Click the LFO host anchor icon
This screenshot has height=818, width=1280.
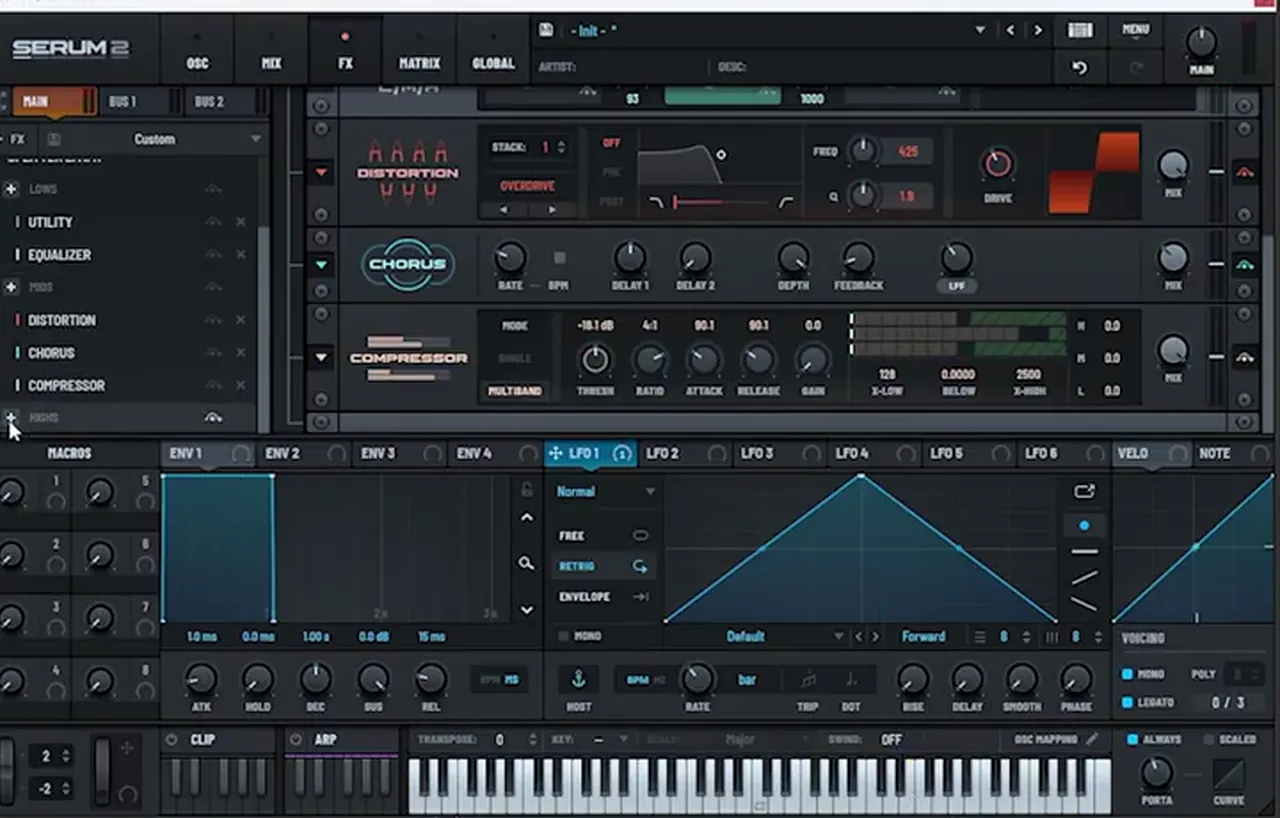pos(577,680)
